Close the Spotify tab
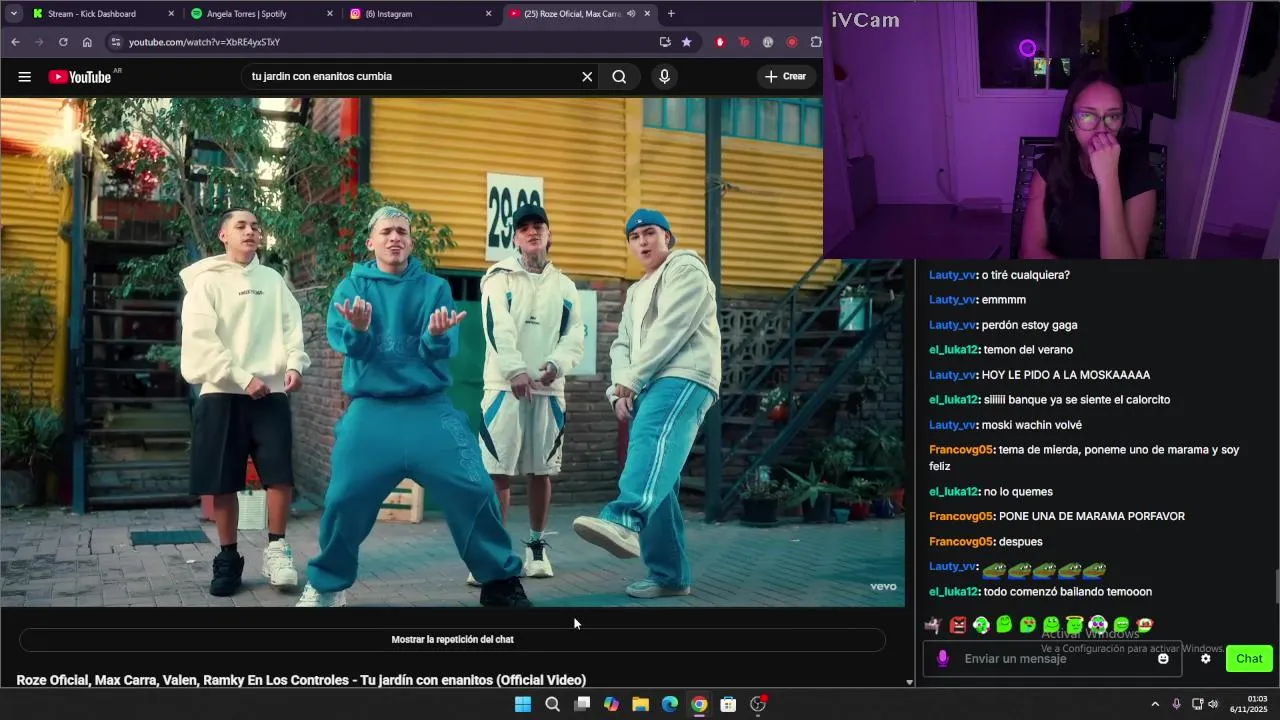Viewport: 1280px width, 720px height. [x=330, y=14]
